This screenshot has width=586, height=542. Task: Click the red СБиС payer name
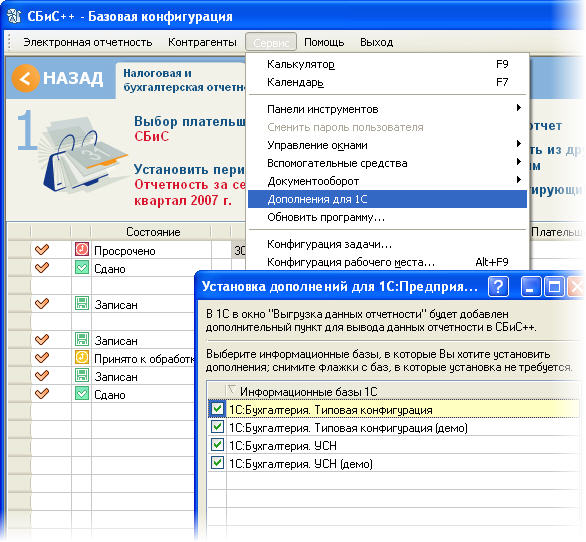coord(152,136)
